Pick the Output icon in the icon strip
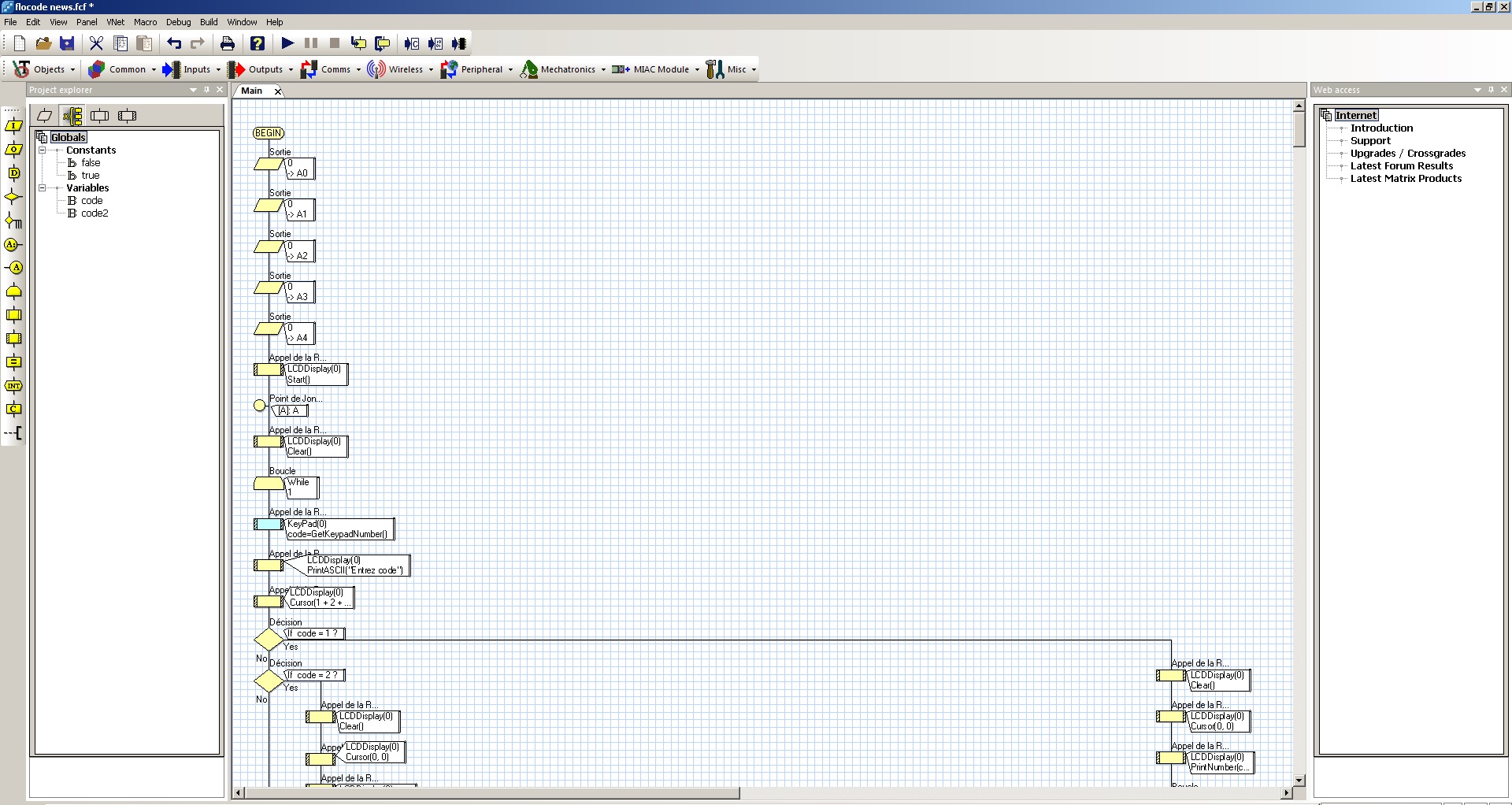The image size is (1512, 805). [x=13, y=150]
